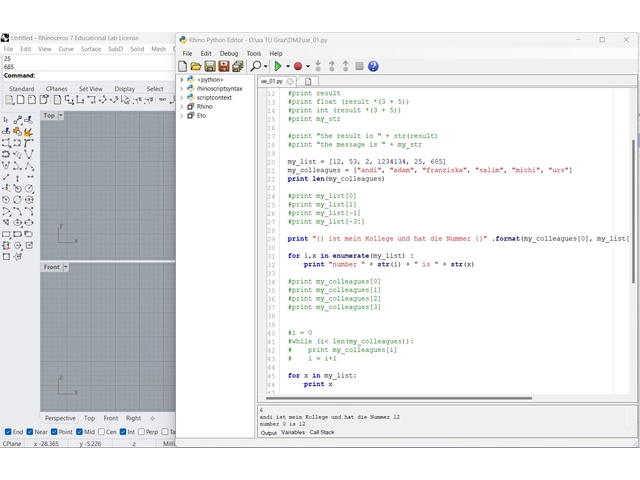This screenshot has width=640, height=480.
Task: Select the Top viewport tab at bottom
Action: click(x=89, y=418)
